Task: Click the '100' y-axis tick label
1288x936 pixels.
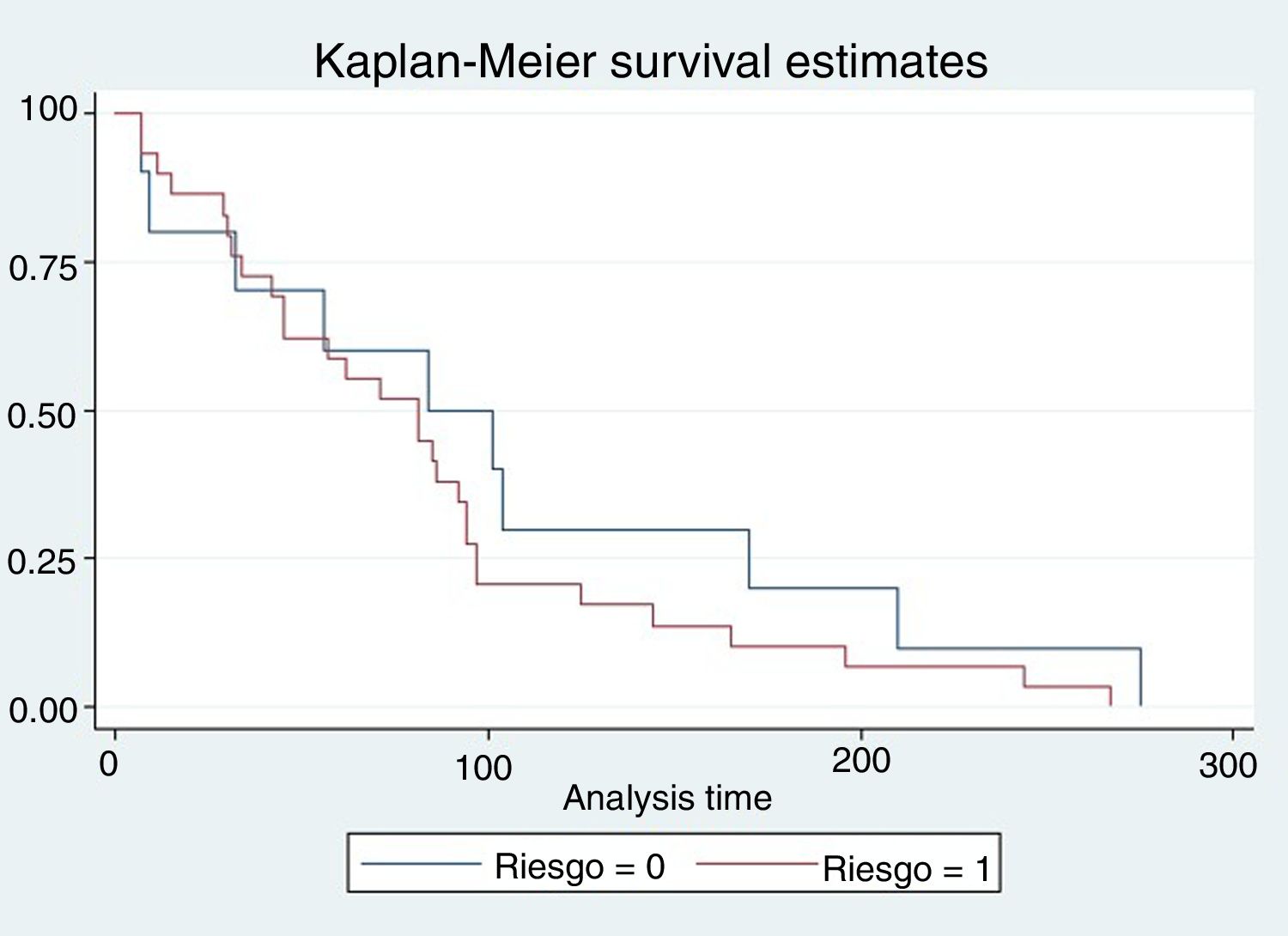Action: click(48, 110)
